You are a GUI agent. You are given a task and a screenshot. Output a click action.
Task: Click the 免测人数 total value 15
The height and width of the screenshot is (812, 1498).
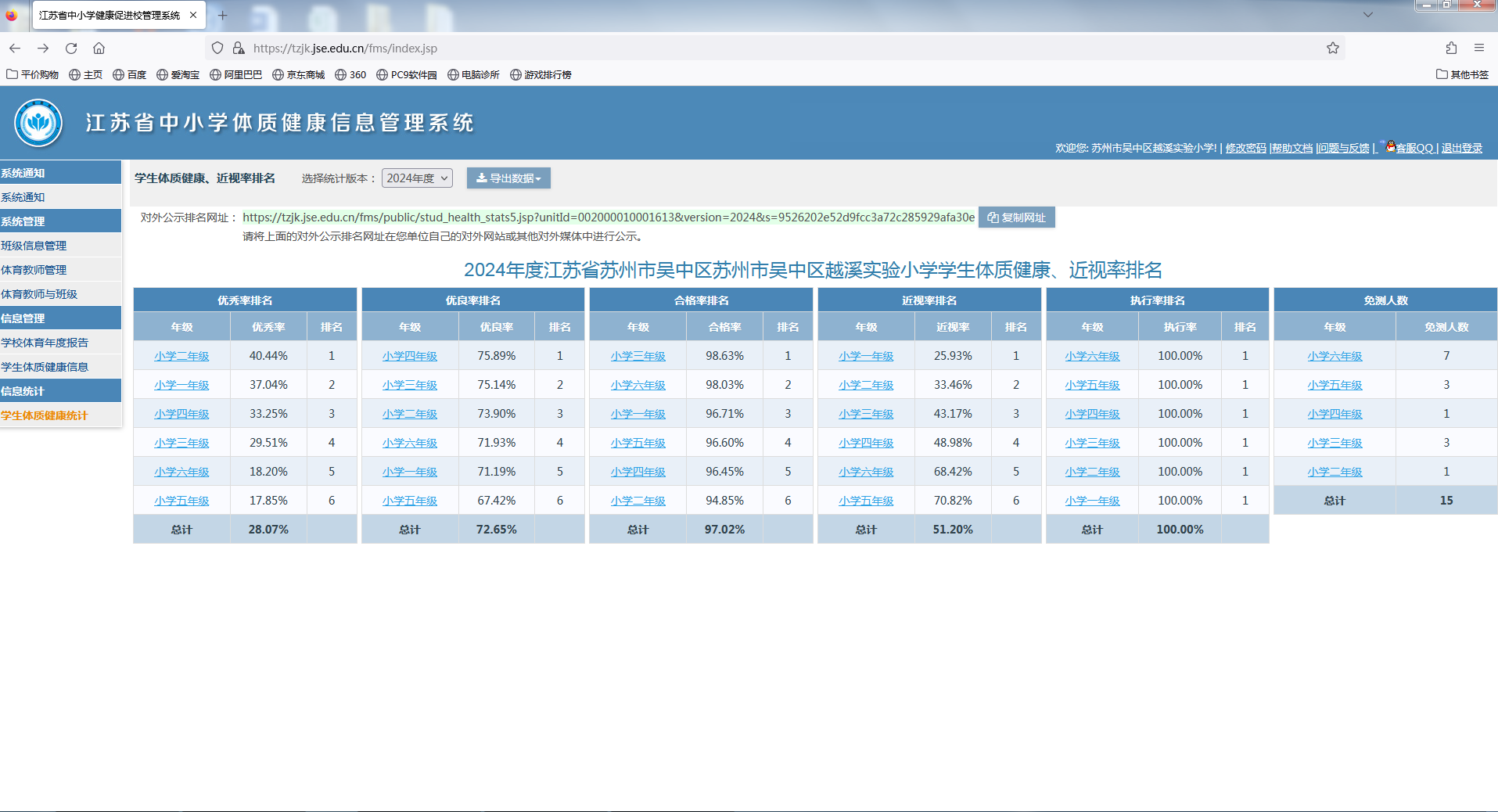tap(1446, 501)
